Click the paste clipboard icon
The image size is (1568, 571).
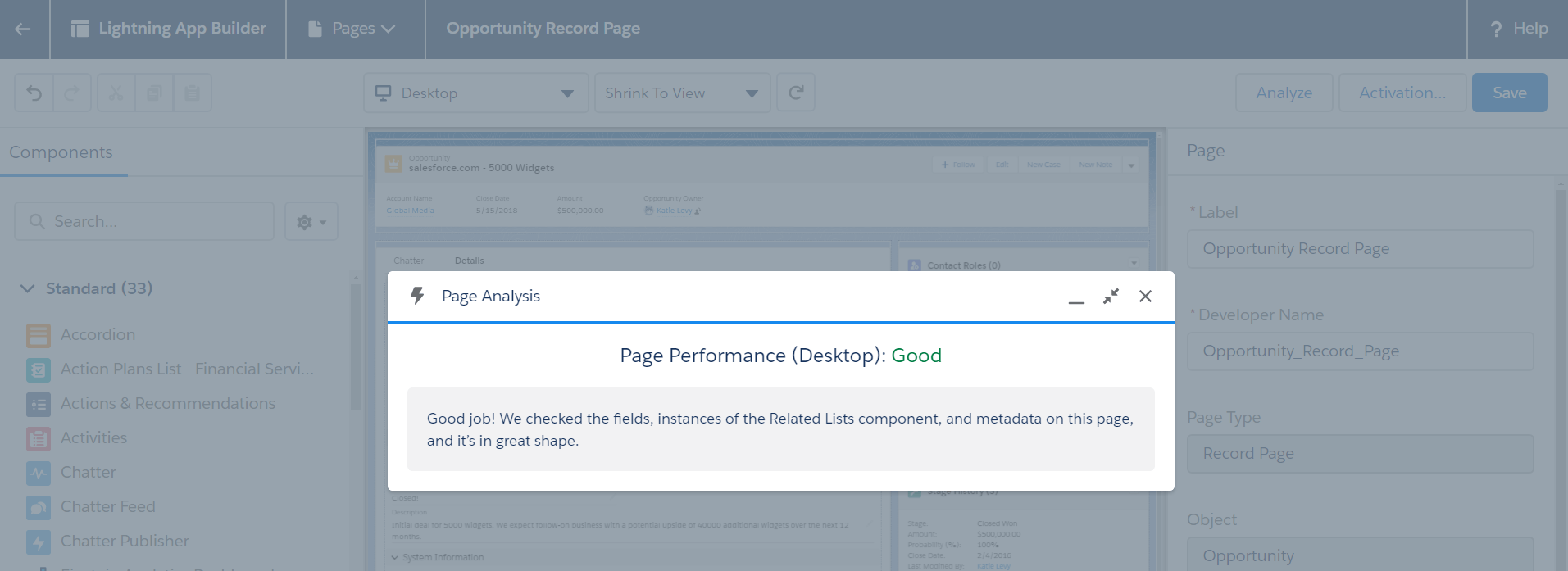point(192,93)
